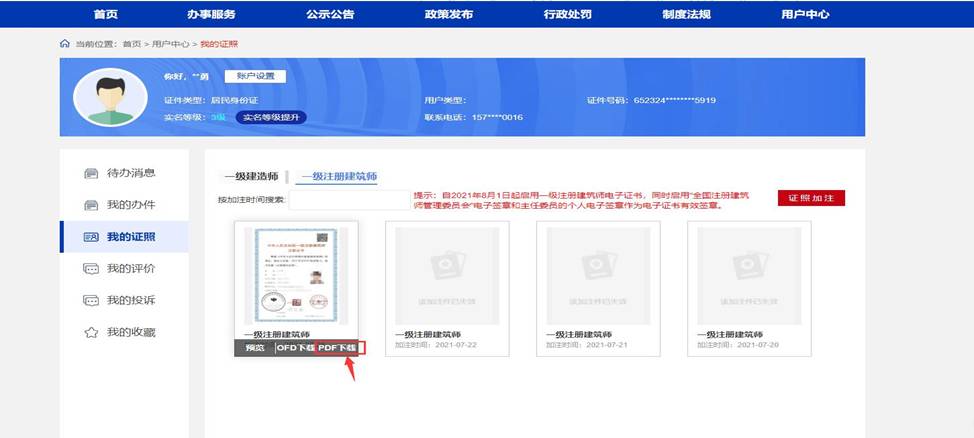Image resolution: width=974 pixels, height=438 pixels.
Task: Click the 我的收藏 star icon
Action: coord(91,332)
